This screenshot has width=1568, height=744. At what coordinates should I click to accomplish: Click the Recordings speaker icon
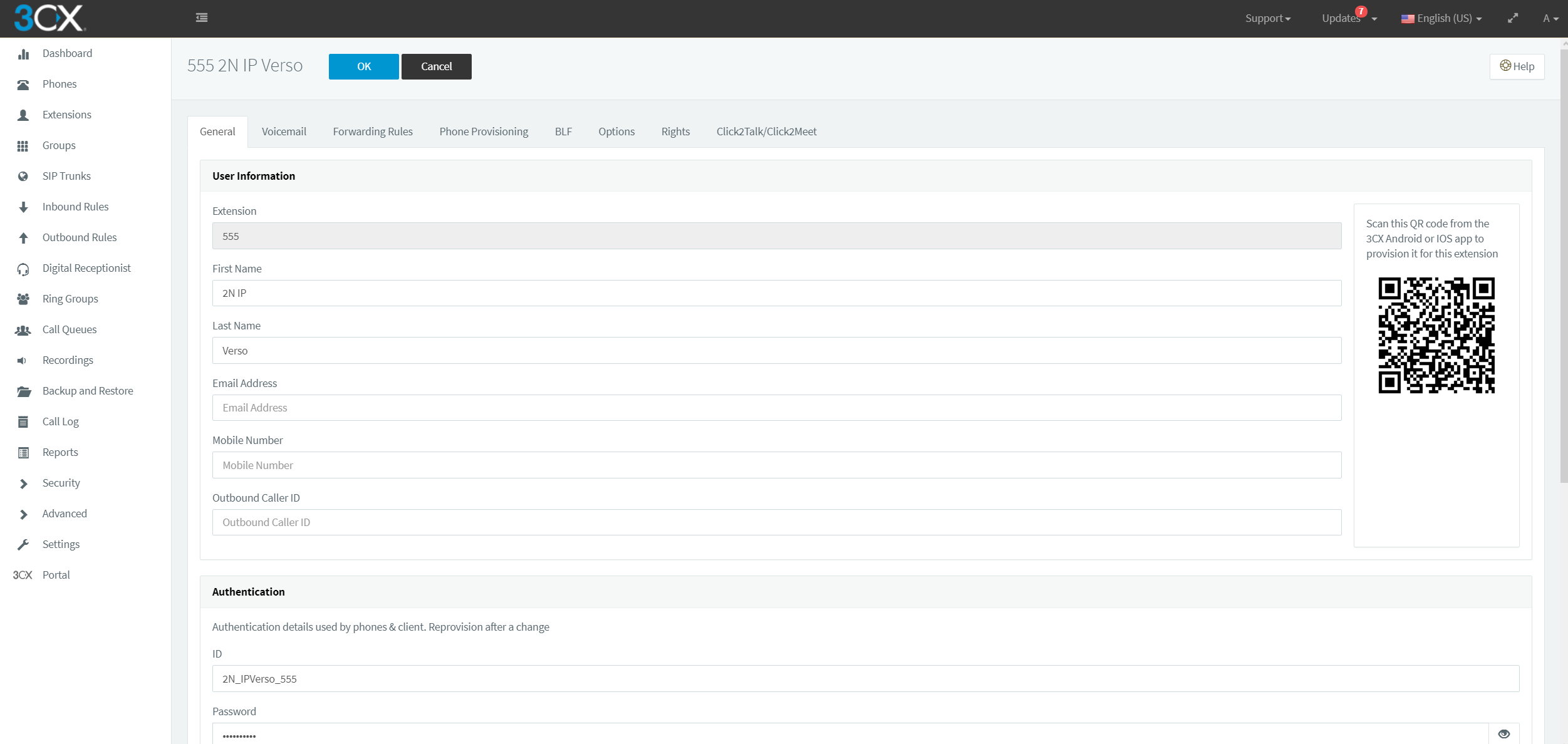click(x=22, y=361)
